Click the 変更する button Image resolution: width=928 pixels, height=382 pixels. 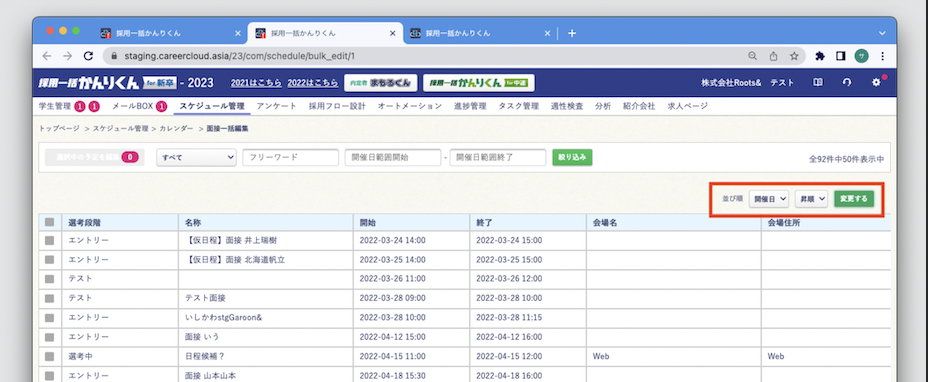click(x=854, y=199)
